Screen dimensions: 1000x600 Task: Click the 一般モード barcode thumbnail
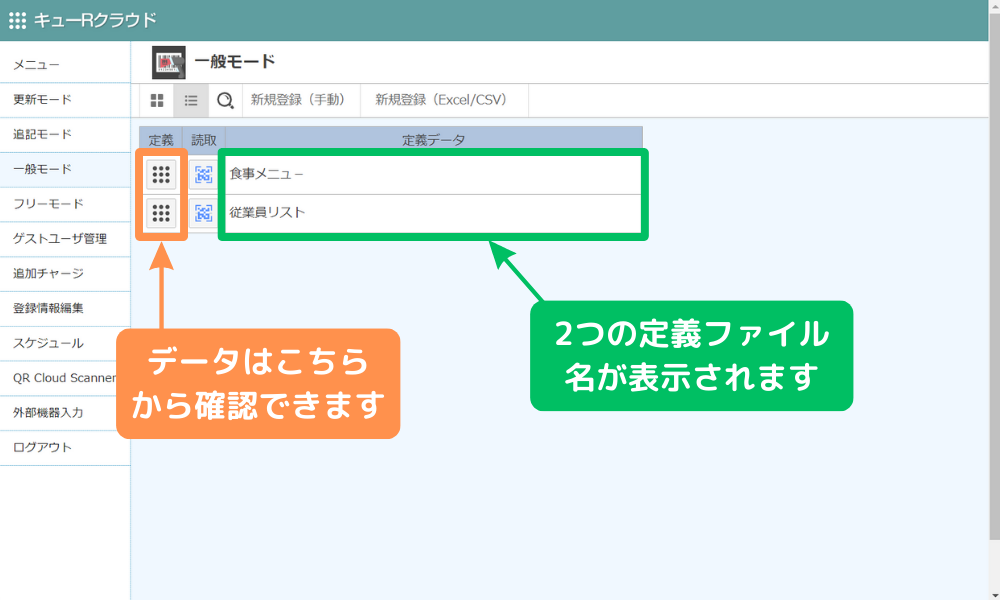click(169, 62)
